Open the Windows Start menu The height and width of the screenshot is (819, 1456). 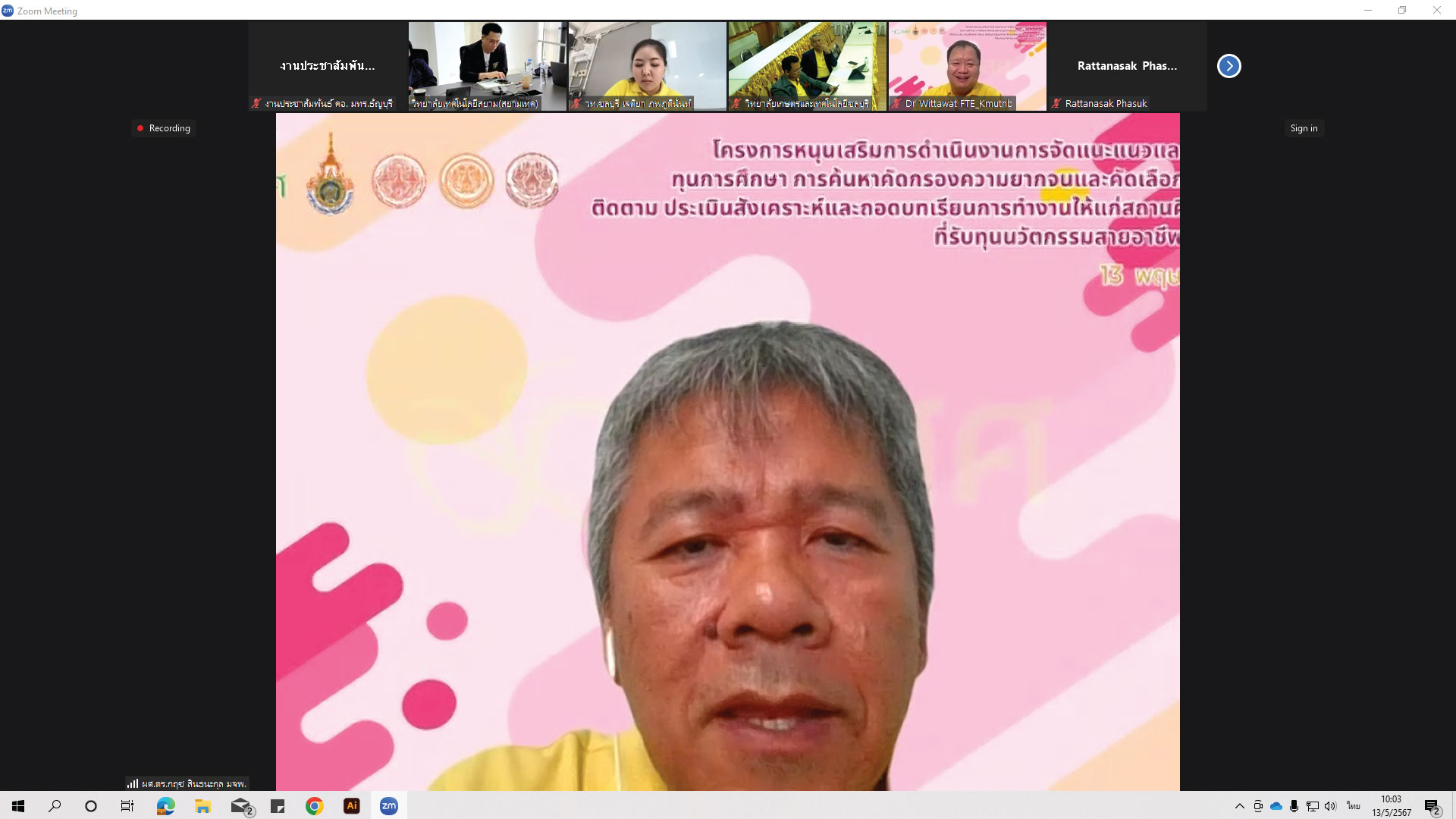click(x=18, y=806)
